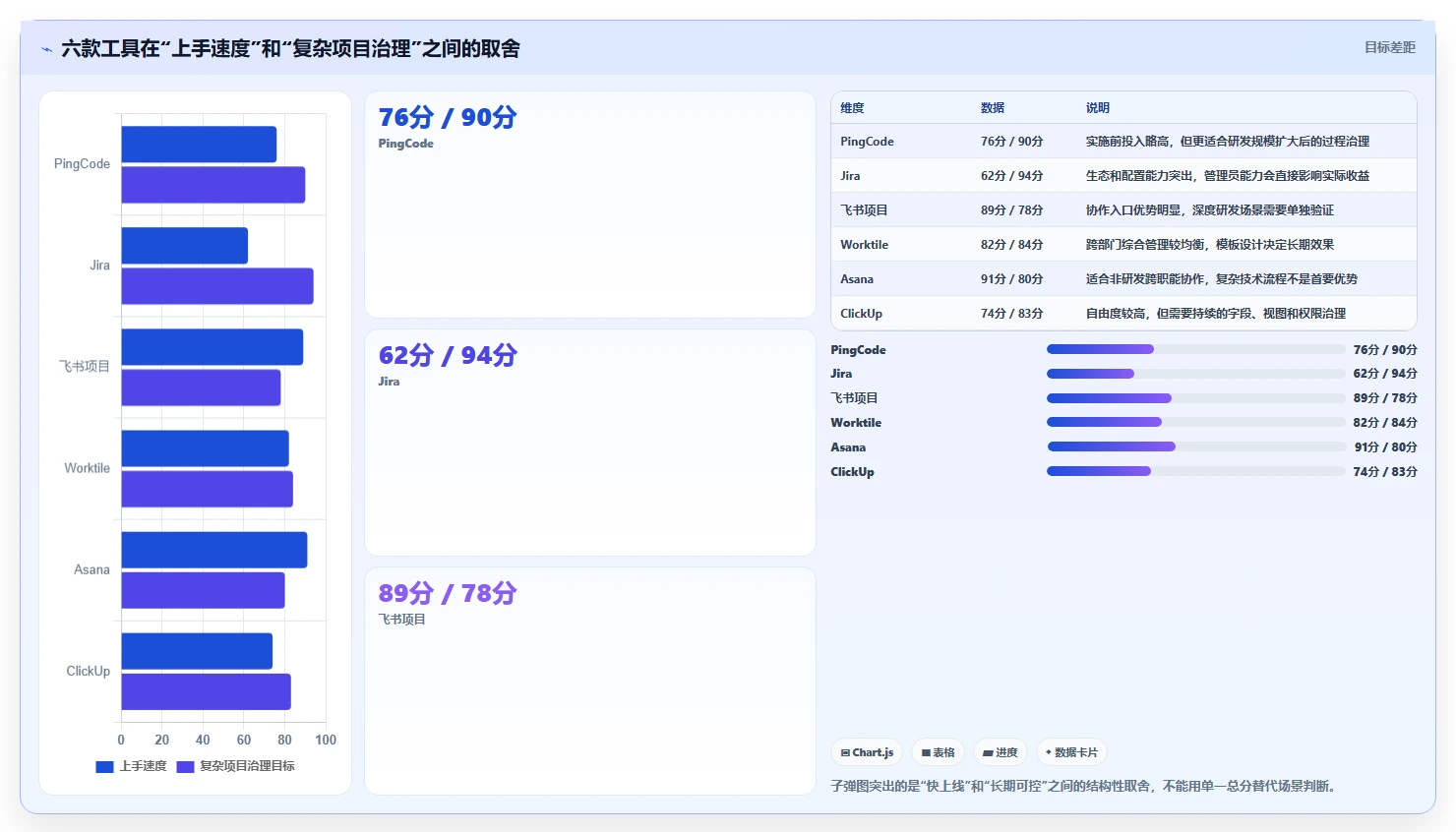Screen dimensions: 1456x832
Task: Click the blue 上手速度 bar for Asana
Action: point(214,550)
